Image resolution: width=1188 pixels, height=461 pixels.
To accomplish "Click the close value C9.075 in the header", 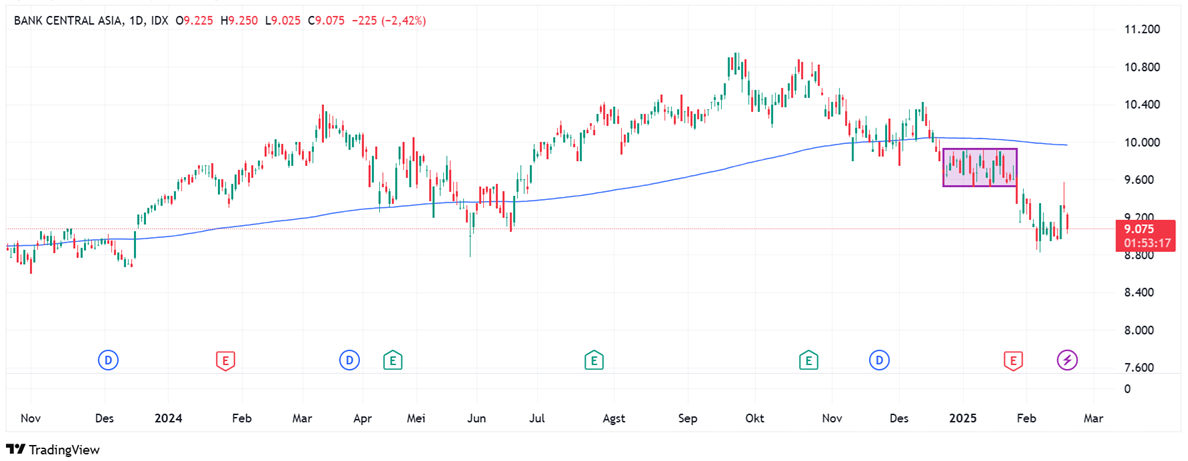I will 326,21.
